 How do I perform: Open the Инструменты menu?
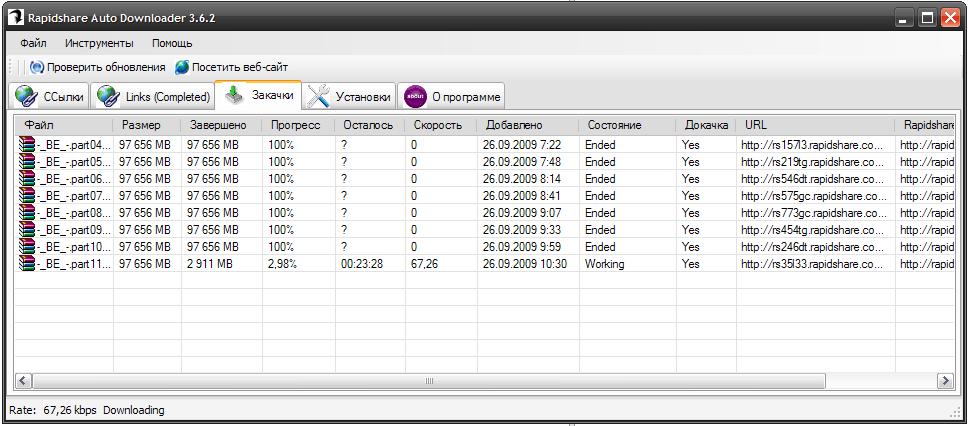click(x=99, y=44)
